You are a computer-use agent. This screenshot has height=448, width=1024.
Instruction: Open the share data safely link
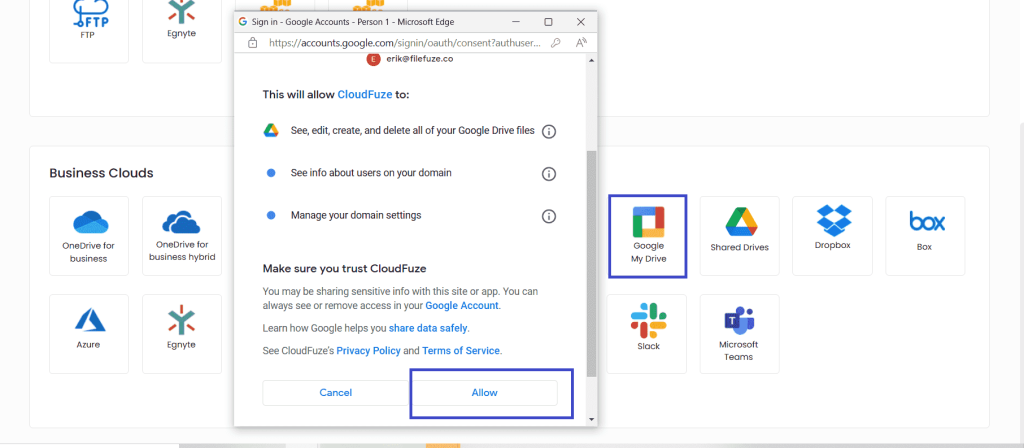(428, 328)
